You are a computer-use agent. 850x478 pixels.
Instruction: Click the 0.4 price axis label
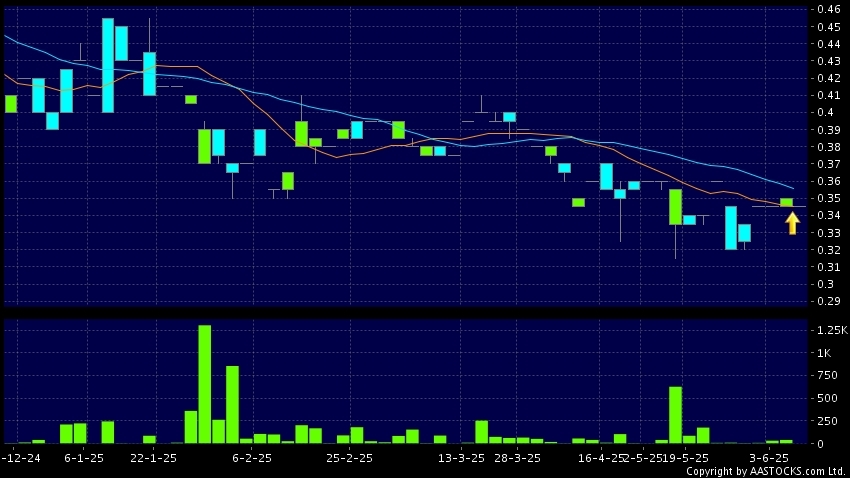tap(826, 112)
